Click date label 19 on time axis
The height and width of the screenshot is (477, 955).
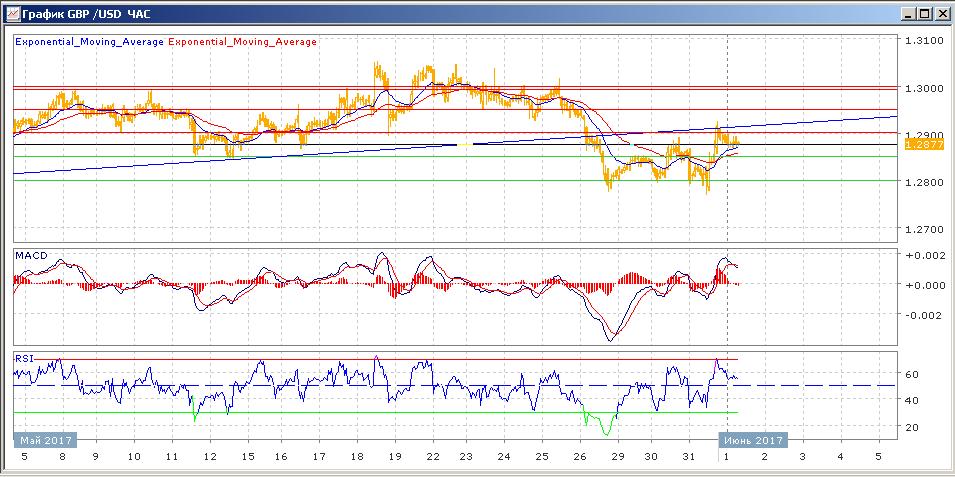(395, 456)
